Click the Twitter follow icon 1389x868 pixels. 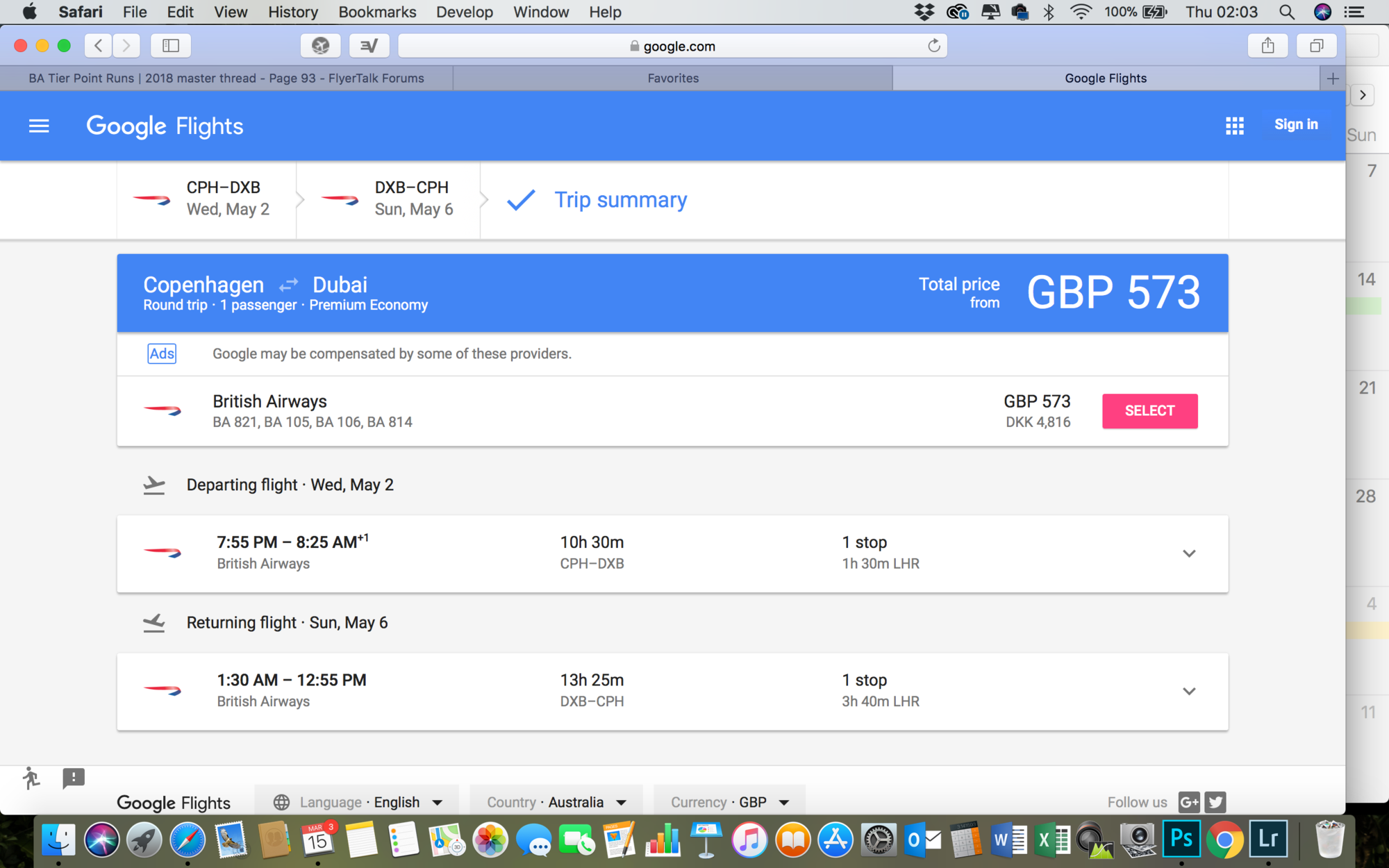pos(1215,802)
